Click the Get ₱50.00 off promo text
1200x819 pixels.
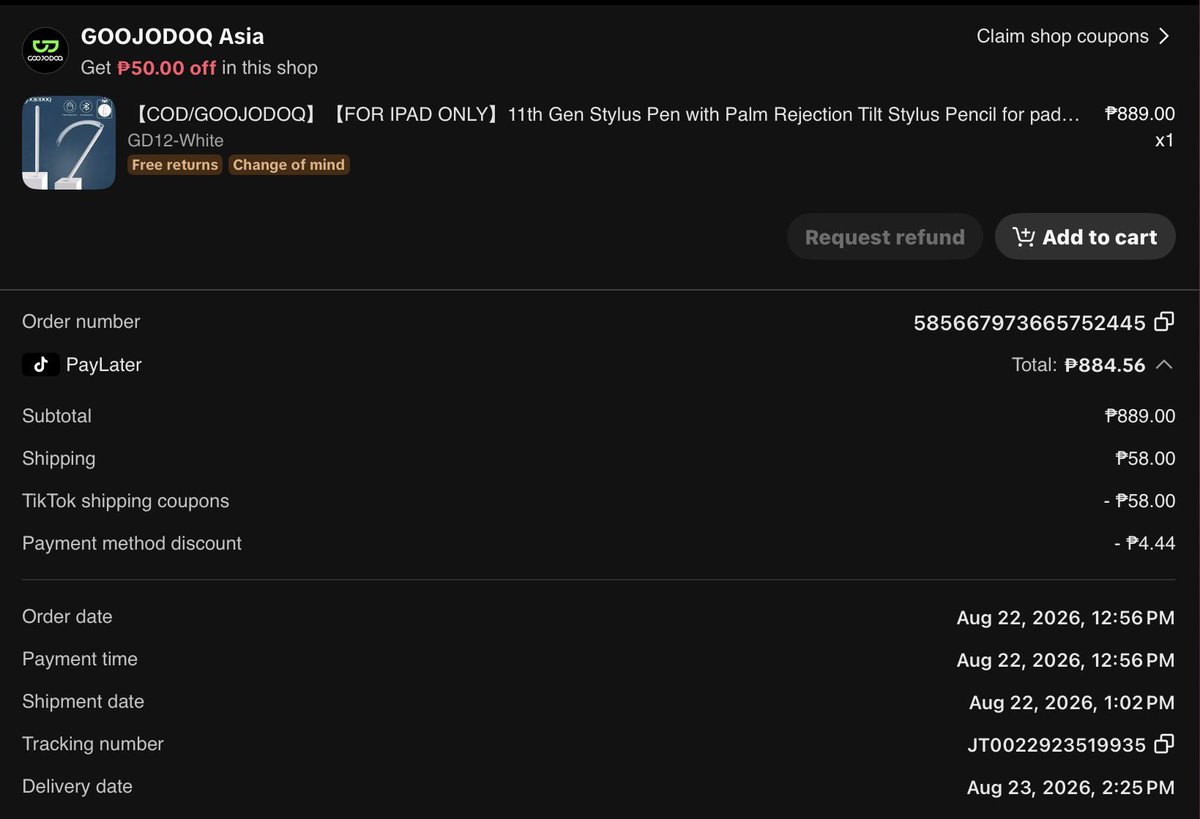199,68
